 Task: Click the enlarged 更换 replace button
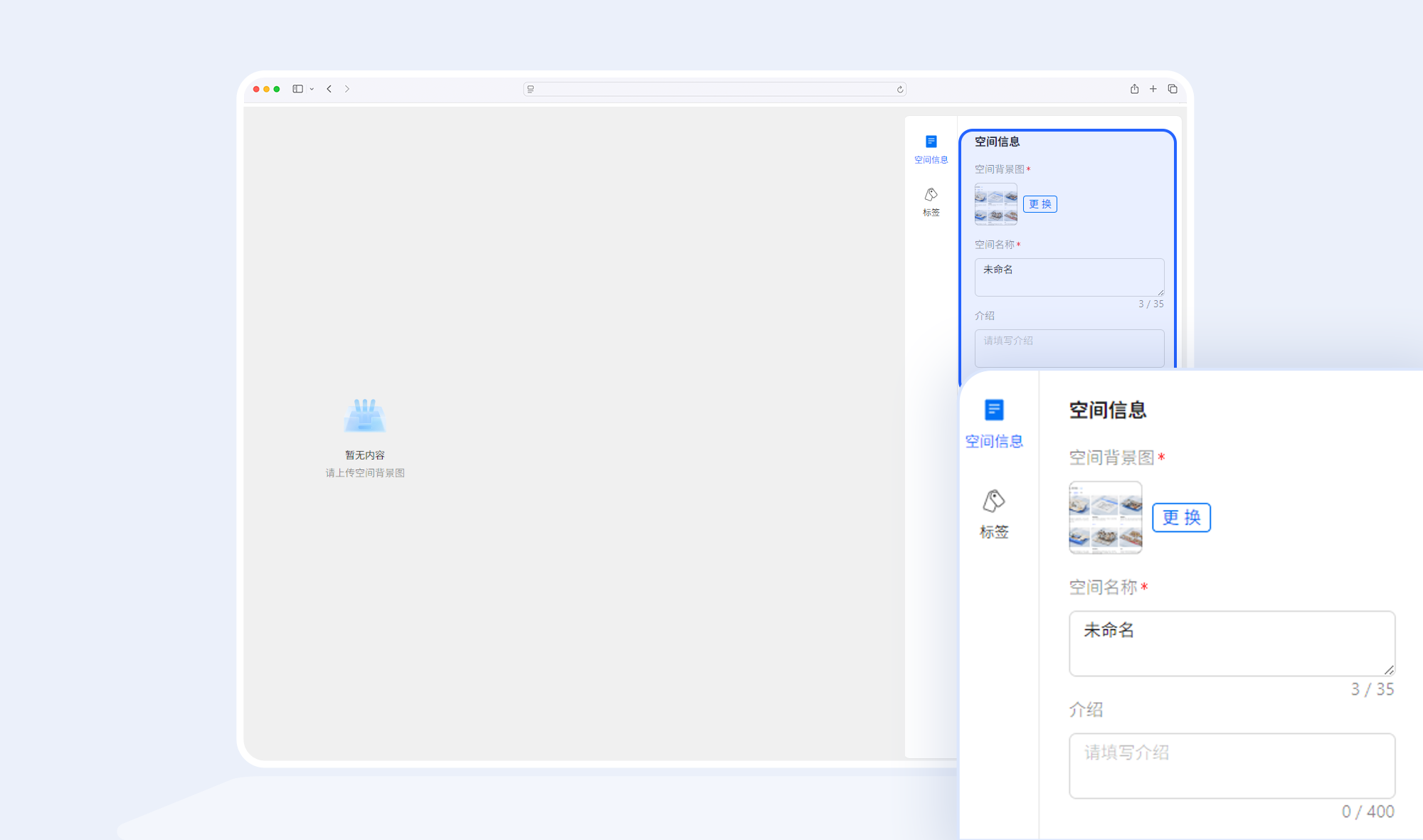pyautogui.click(x=1180, y=518)
